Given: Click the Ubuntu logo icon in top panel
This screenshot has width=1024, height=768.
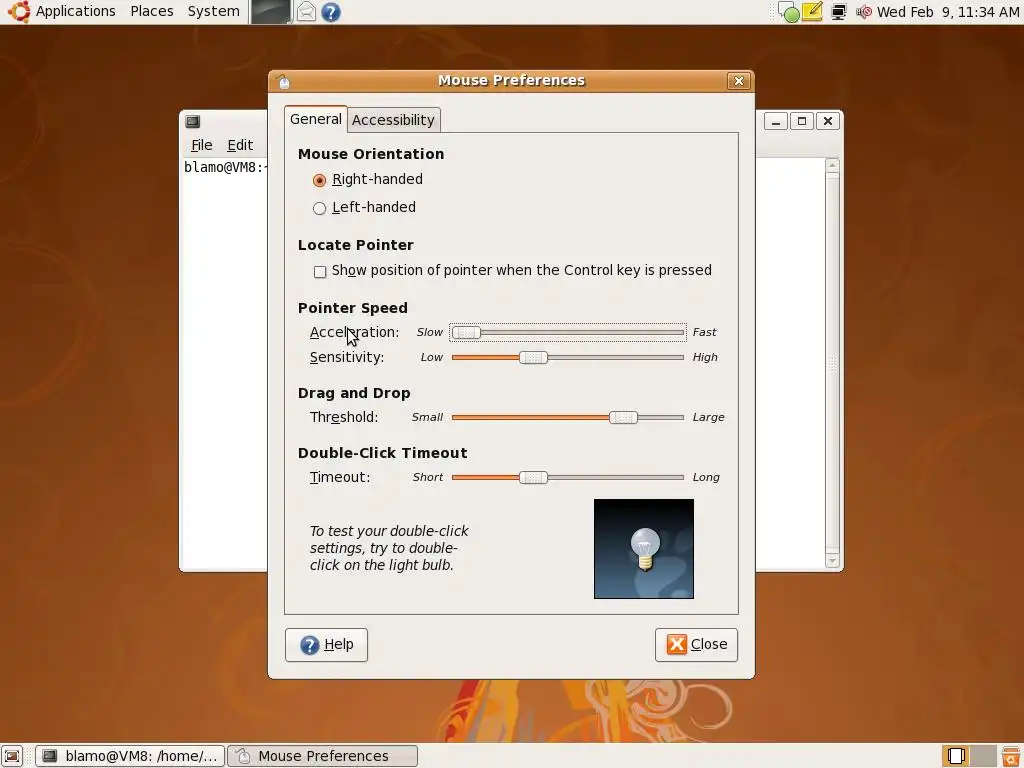Looking at the screenshot, I should [x=18, y=11].
